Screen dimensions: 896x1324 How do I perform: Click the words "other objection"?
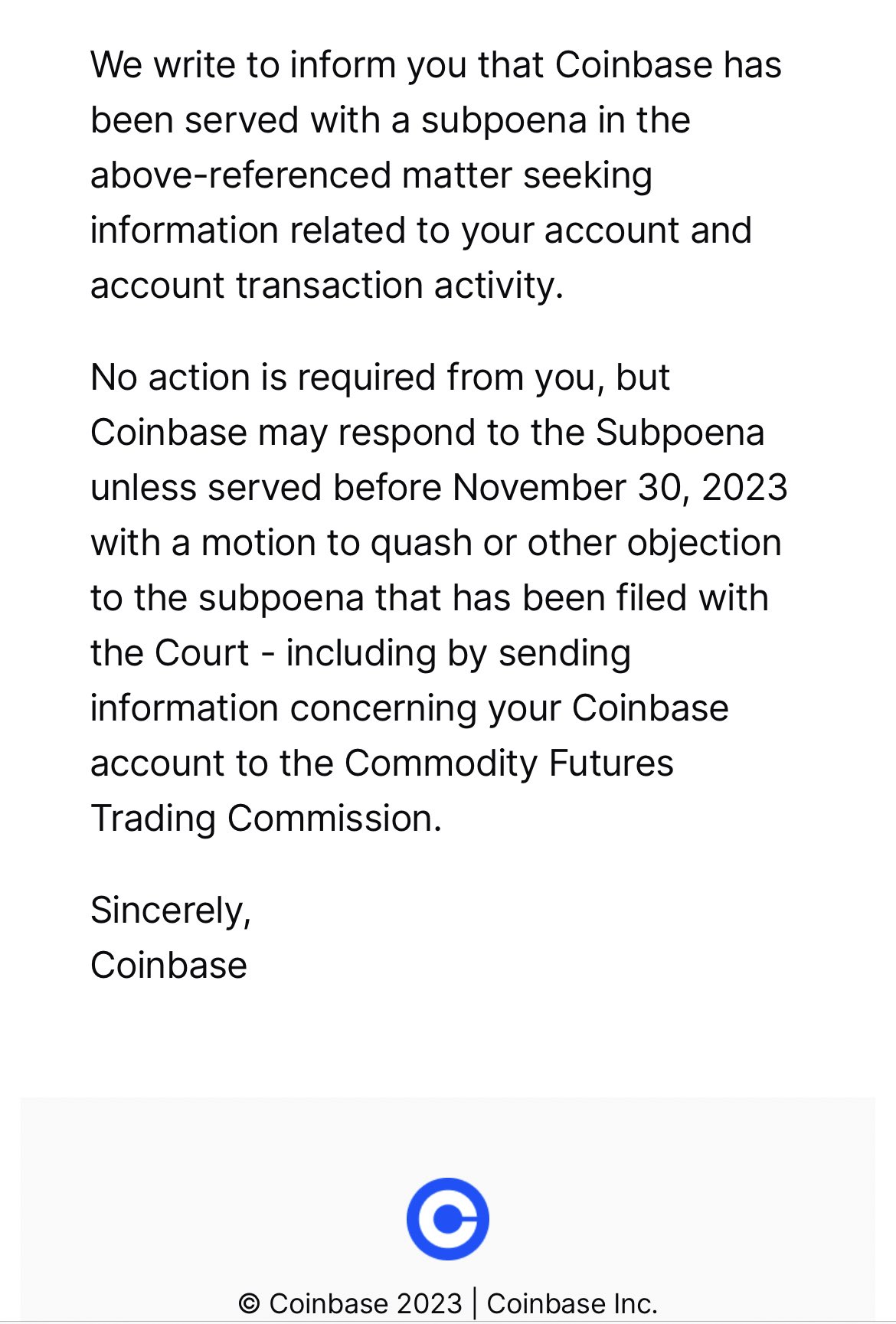pyautogui.click(x=654, y=543)
